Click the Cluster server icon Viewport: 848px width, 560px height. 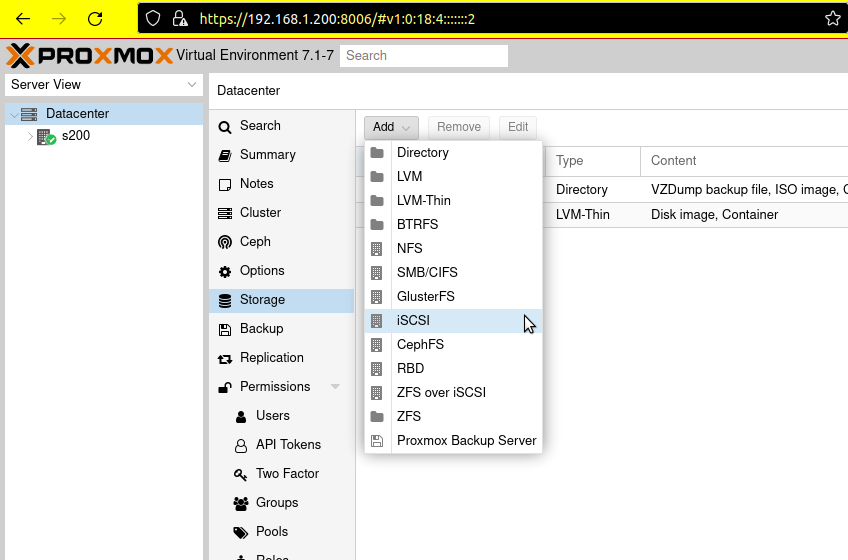(224, 213)
